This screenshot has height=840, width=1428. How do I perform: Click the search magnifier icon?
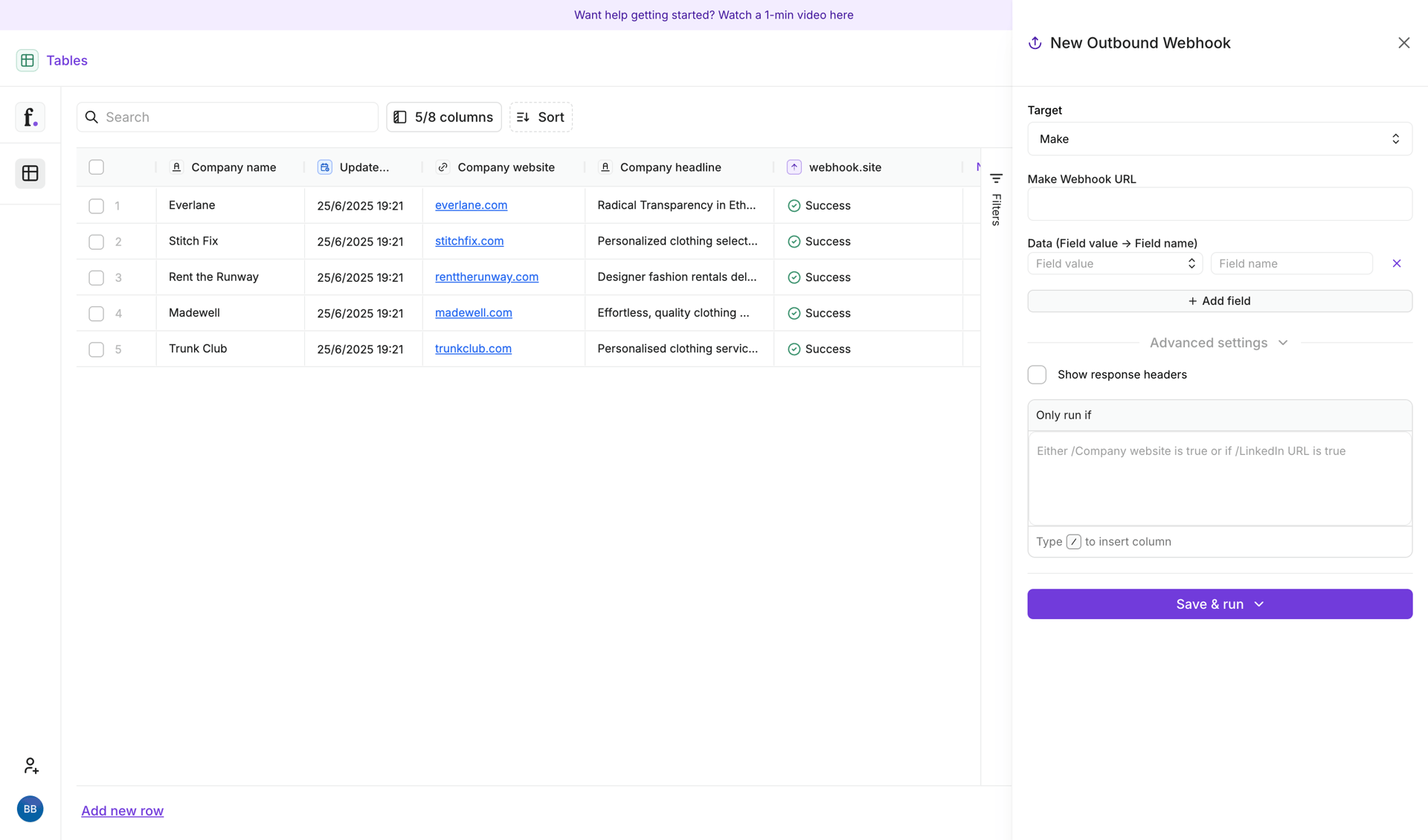91,117
